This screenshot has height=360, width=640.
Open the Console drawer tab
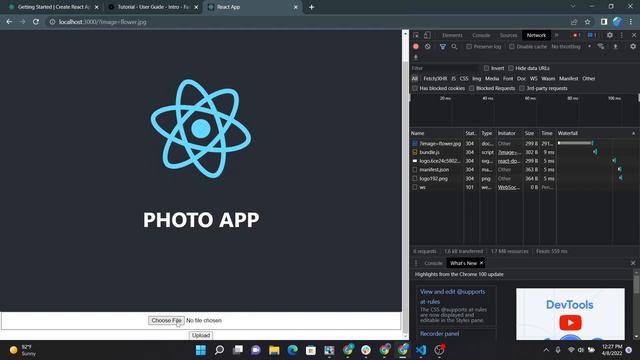[433, 263]
